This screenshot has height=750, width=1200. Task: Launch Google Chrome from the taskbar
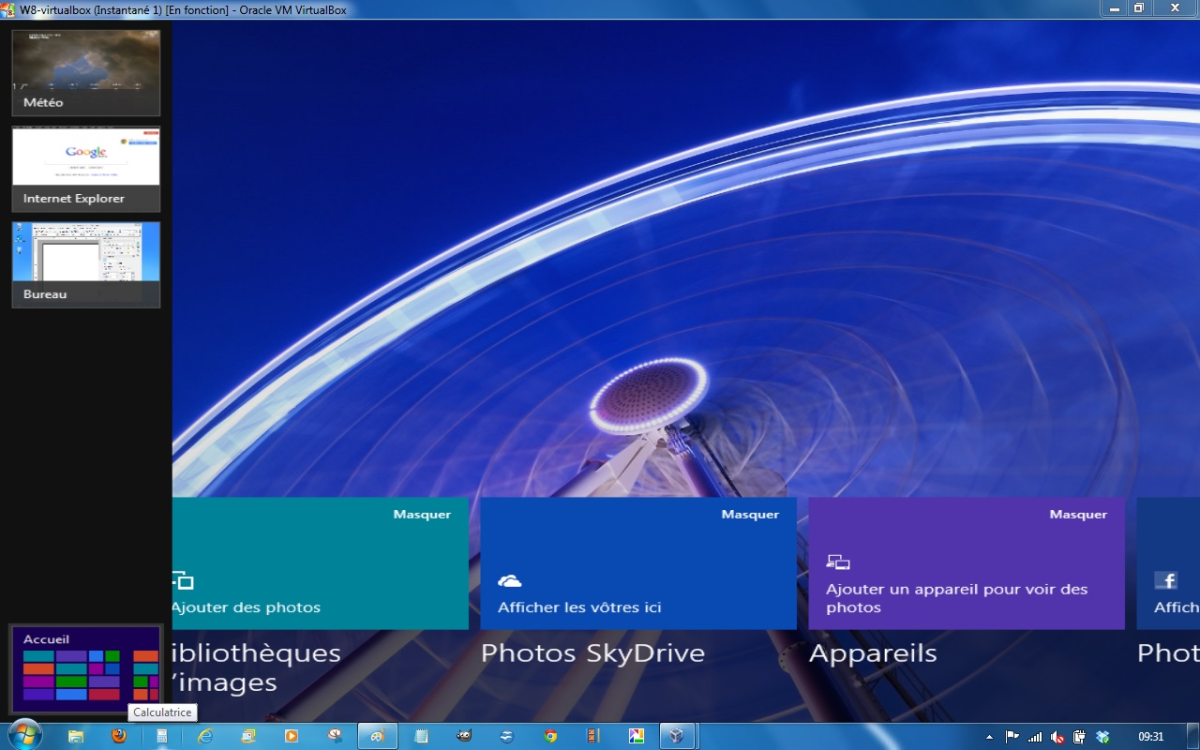pos(550,736)
